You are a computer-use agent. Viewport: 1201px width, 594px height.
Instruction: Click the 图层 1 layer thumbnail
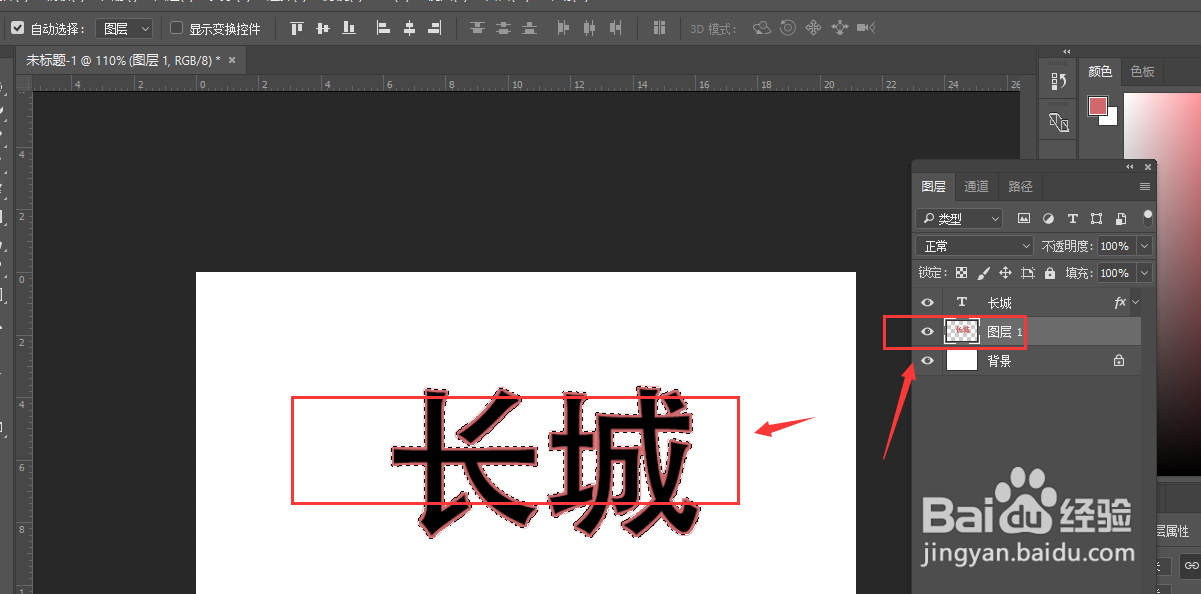click(960, 331)
